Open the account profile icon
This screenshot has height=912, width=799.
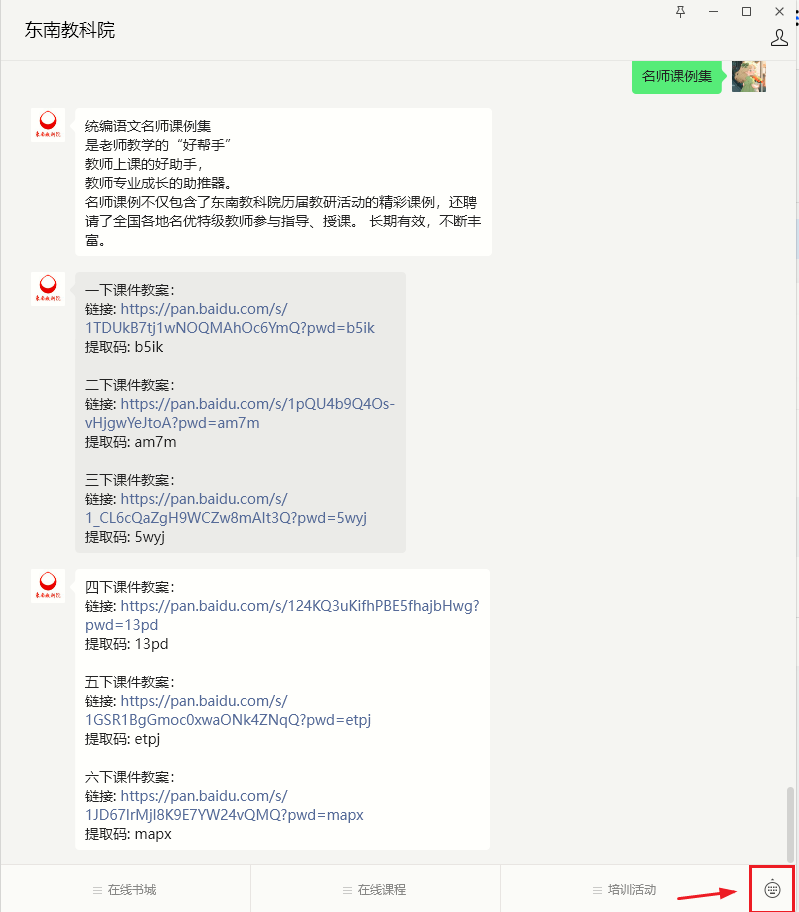(x=779, y=38)
